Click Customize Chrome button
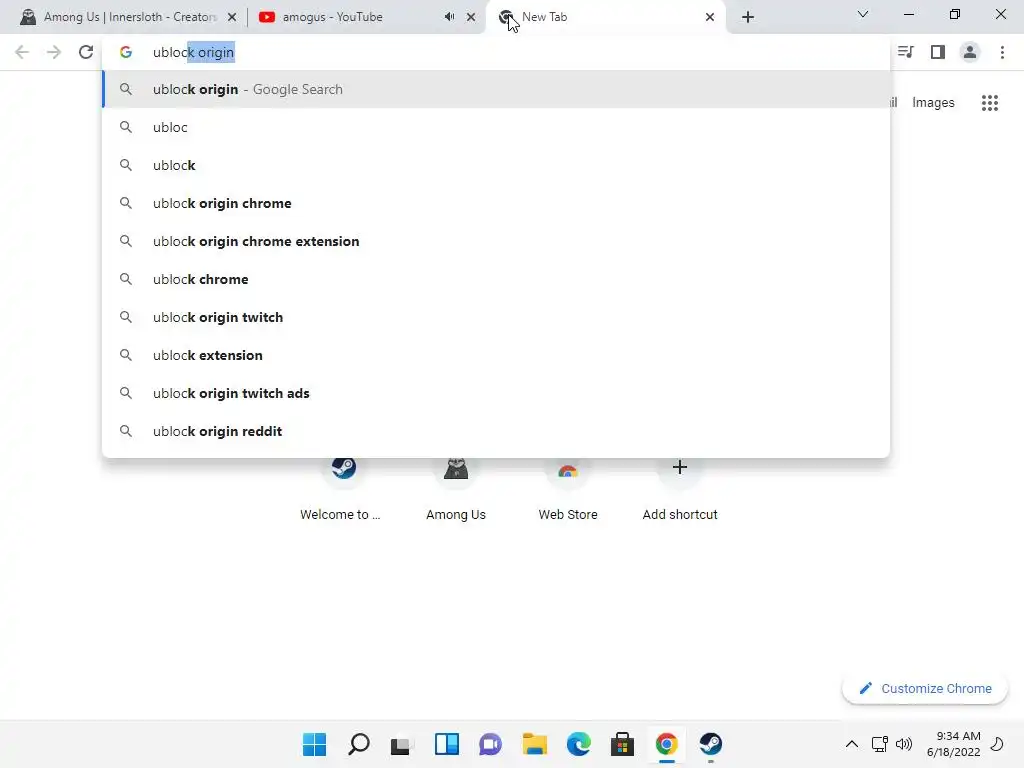This screenshot has width=1024, height=768. tap(925, 688)
